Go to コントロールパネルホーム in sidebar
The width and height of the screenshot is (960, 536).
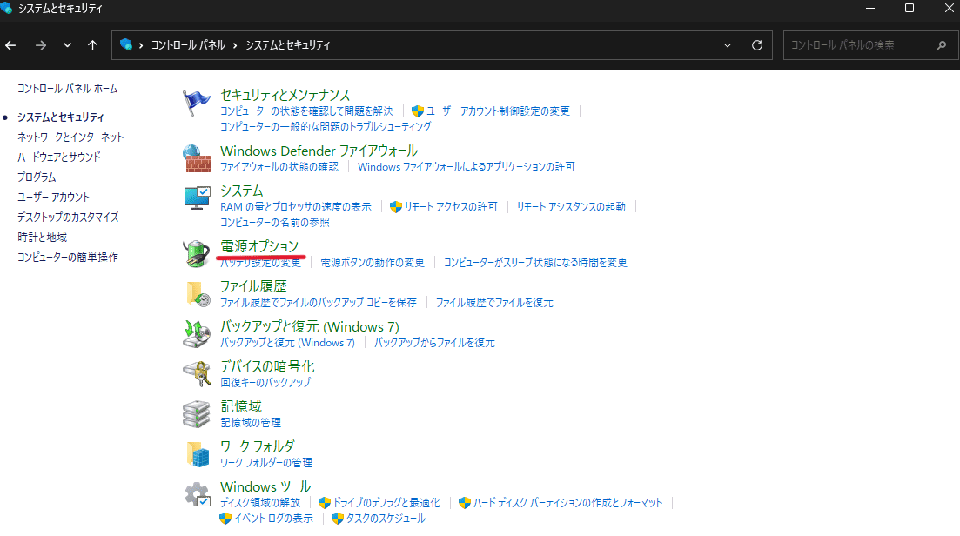[x=67, y=88]
